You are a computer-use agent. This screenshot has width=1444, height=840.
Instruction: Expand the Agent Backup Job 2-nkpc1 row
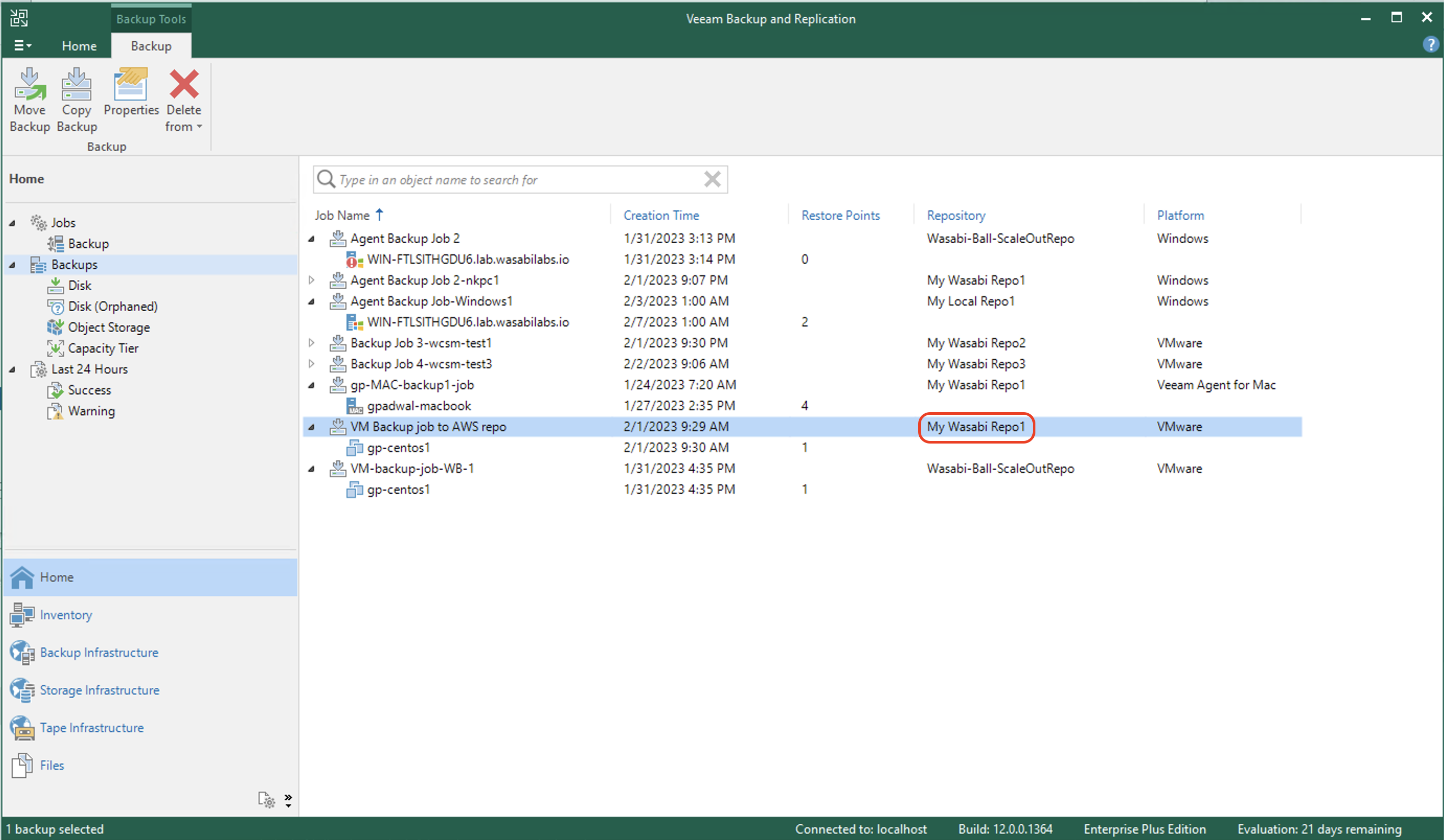pyautogui.click(x=311, y=280)
